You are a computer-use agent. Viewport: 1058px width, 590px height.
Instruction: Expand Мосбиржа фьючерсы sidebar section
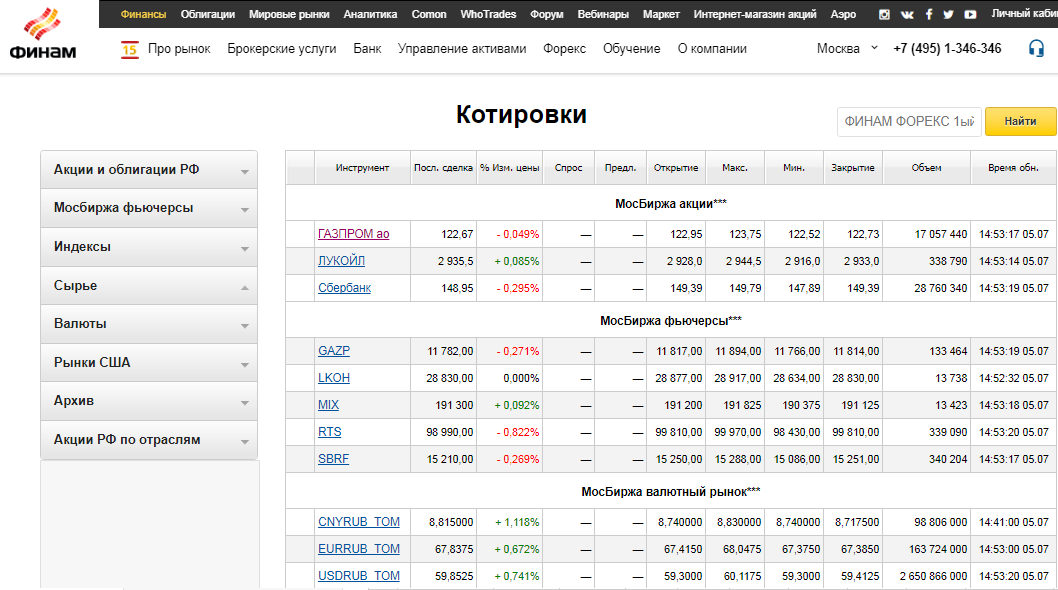click(x=149, y=208)
